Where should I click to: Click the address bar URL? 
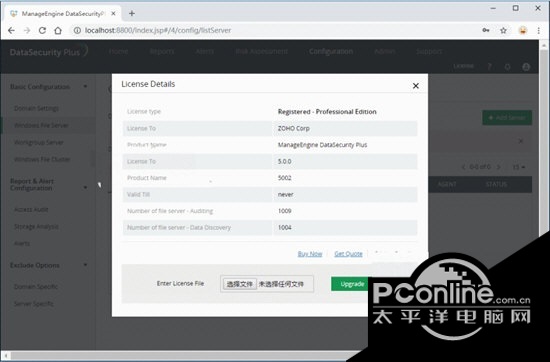pos(158,31)
